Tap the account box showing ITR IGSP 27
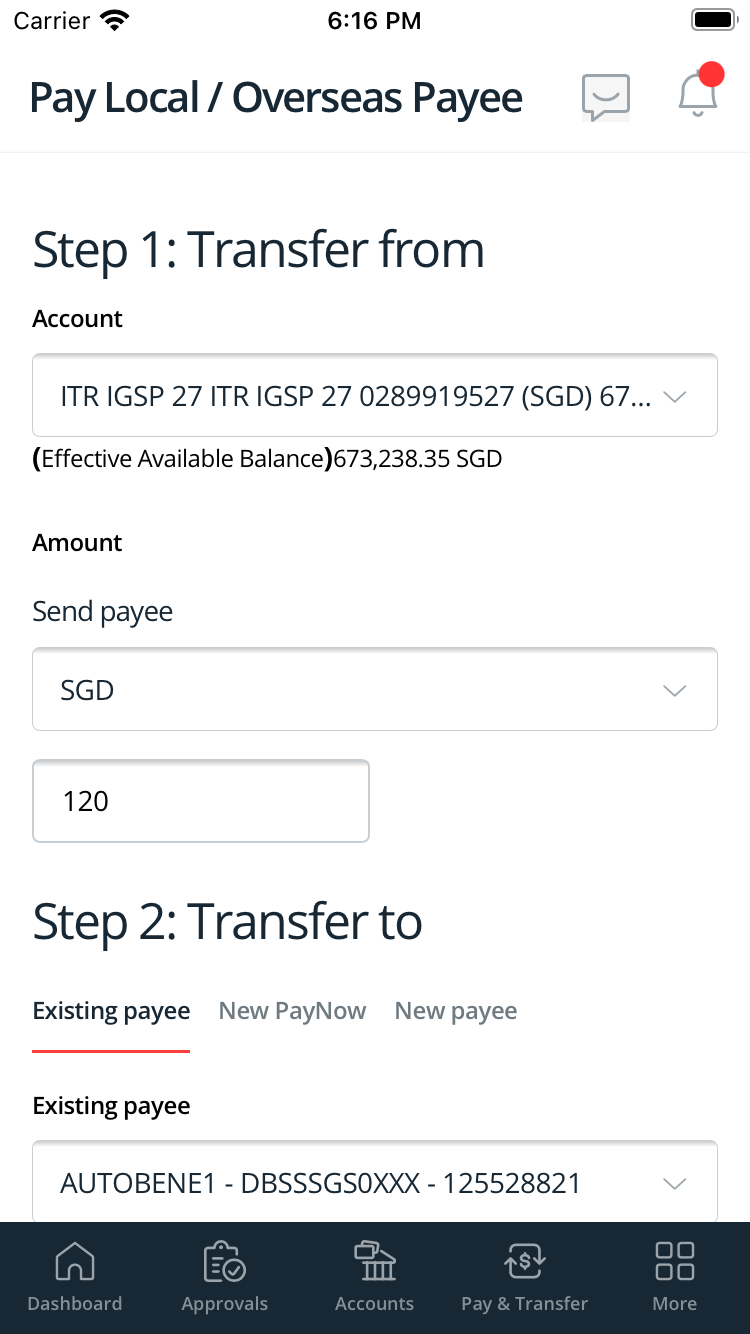The height and width of the screenshot is (1334, 750). 375,395
